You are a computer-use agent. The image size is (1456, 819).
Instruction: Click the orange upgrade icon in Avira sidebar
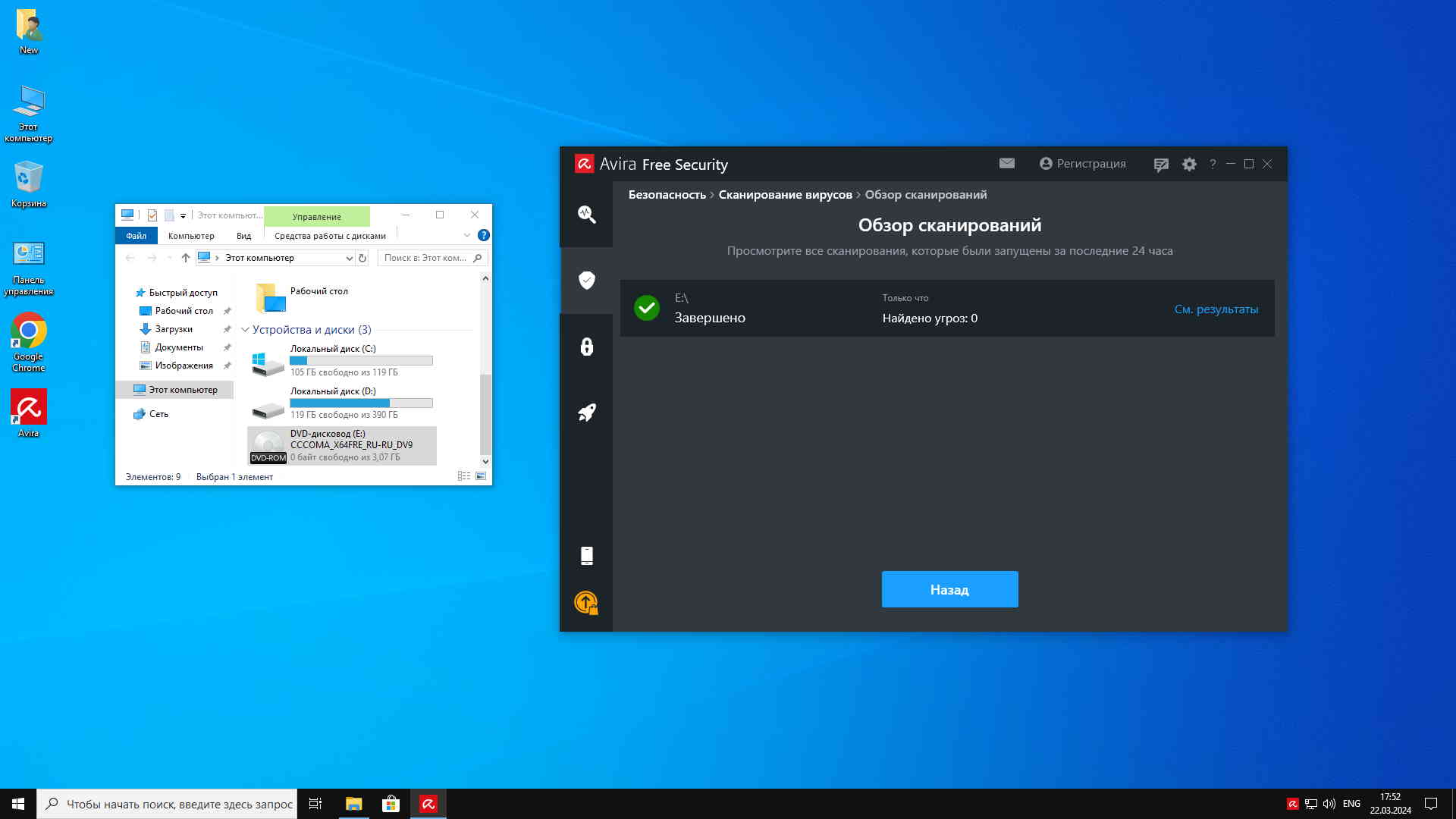click(x=586, y=603)
